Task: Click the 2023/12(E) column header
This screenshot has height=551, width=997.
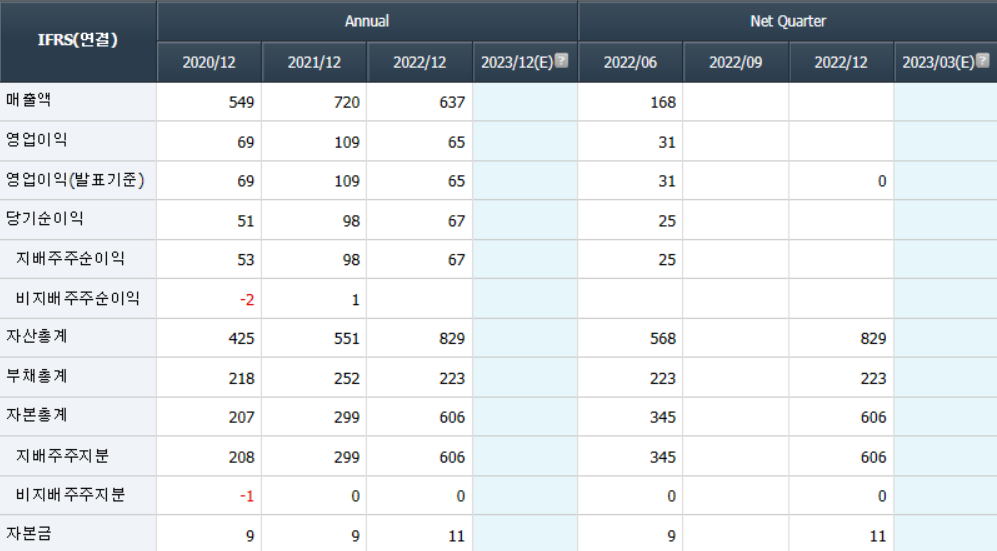Action: [x=525, y=62]
